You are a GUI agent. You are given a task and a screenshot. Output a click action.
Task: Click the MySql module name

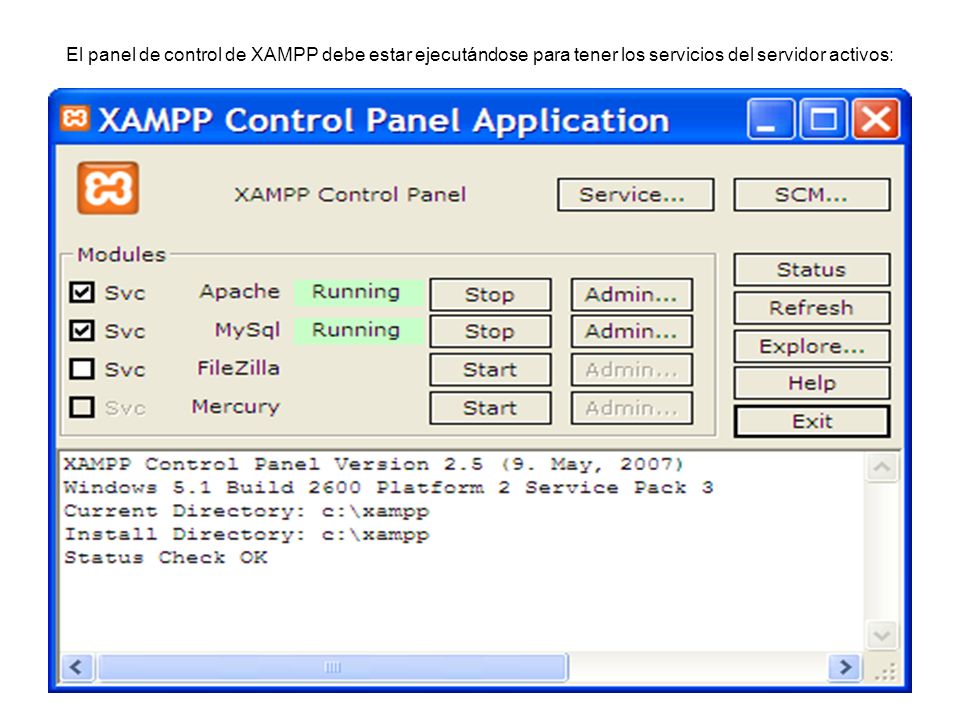click(247, 330)
